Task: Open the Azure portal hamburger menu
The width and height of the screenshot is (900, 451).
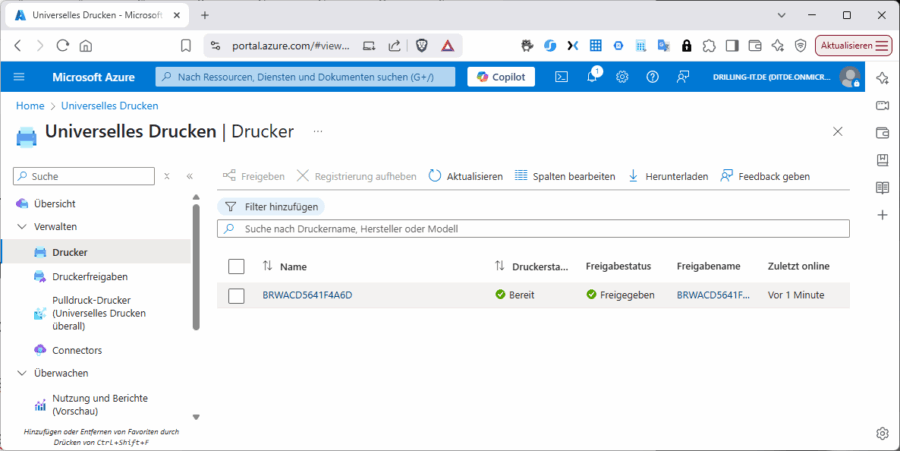Action: click(x=19, y=77)
